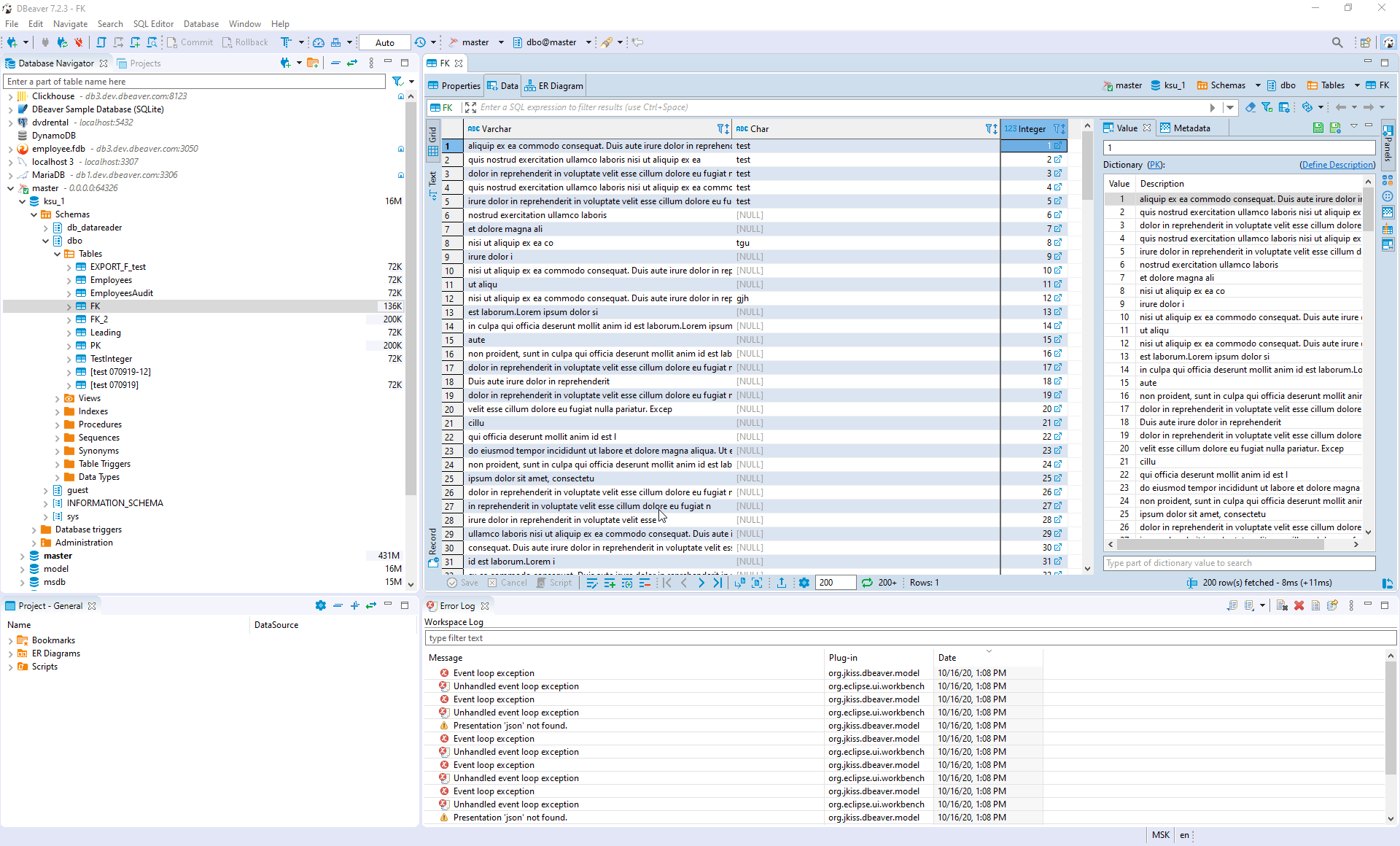Click the Delete row icon in results toolbar
The height and width of the screenshot is (846, 1400).
click(645, 583)
